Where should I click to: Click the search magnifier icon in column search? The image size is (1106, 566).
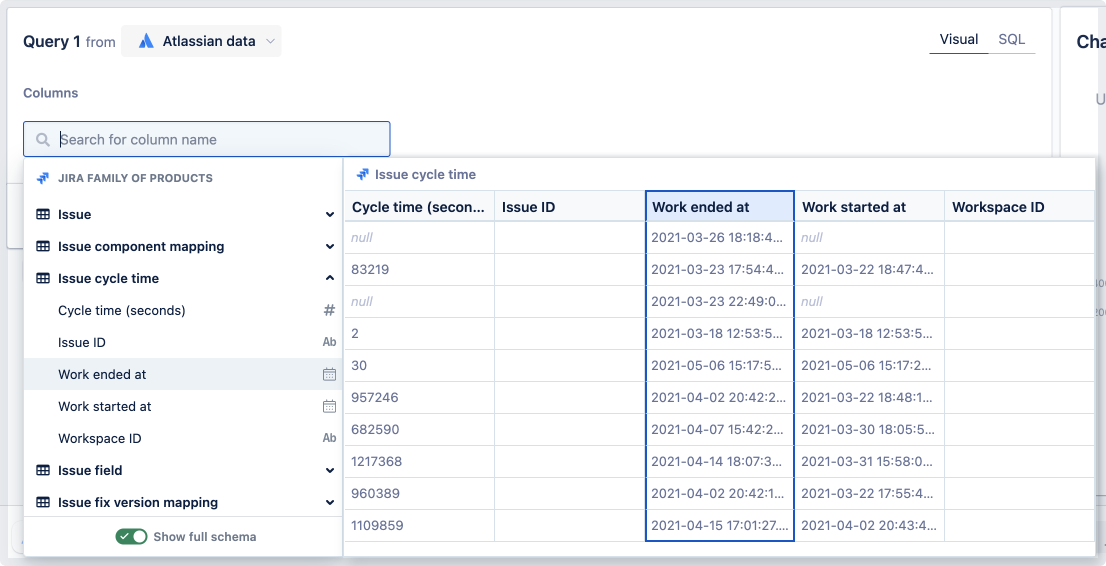(x=43, y=140)
